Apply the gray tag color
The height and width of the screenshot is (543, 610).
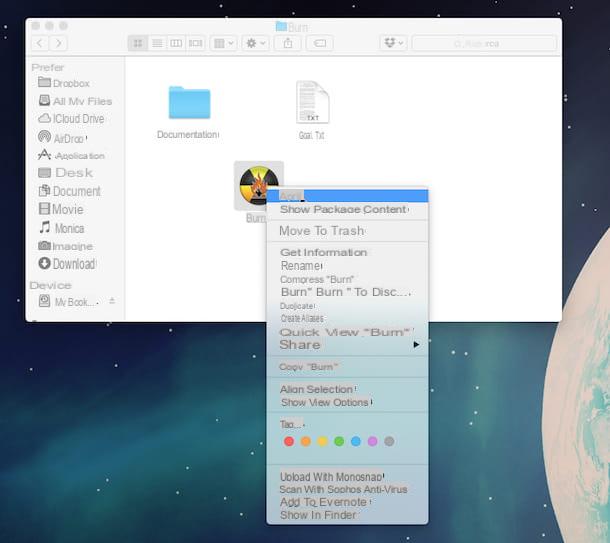[x=389, y=441]
